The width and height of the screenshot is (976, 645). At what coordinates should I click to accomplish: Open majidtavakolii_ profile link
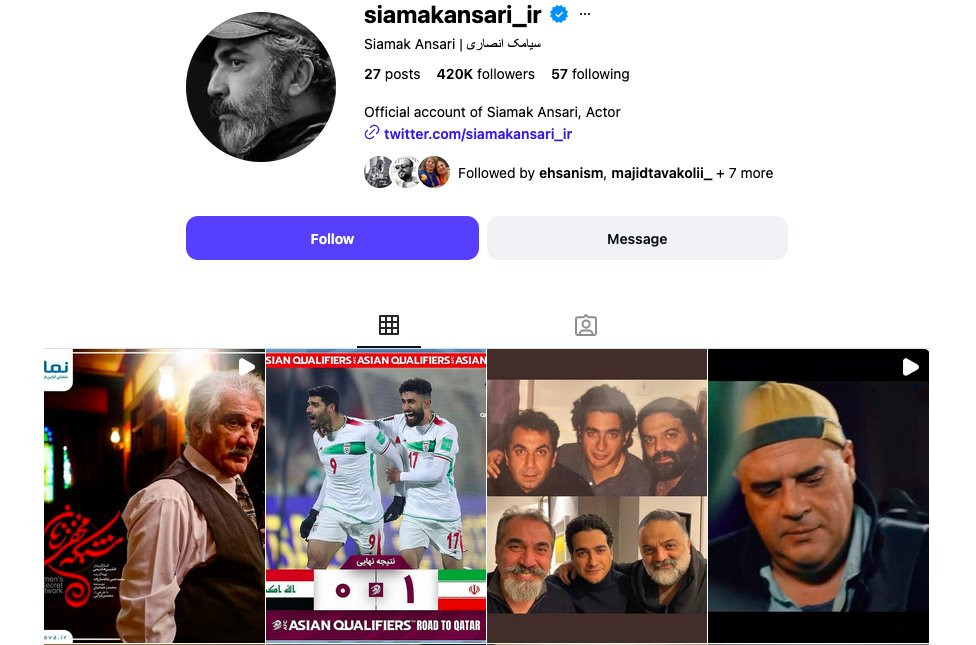point(661,173)
